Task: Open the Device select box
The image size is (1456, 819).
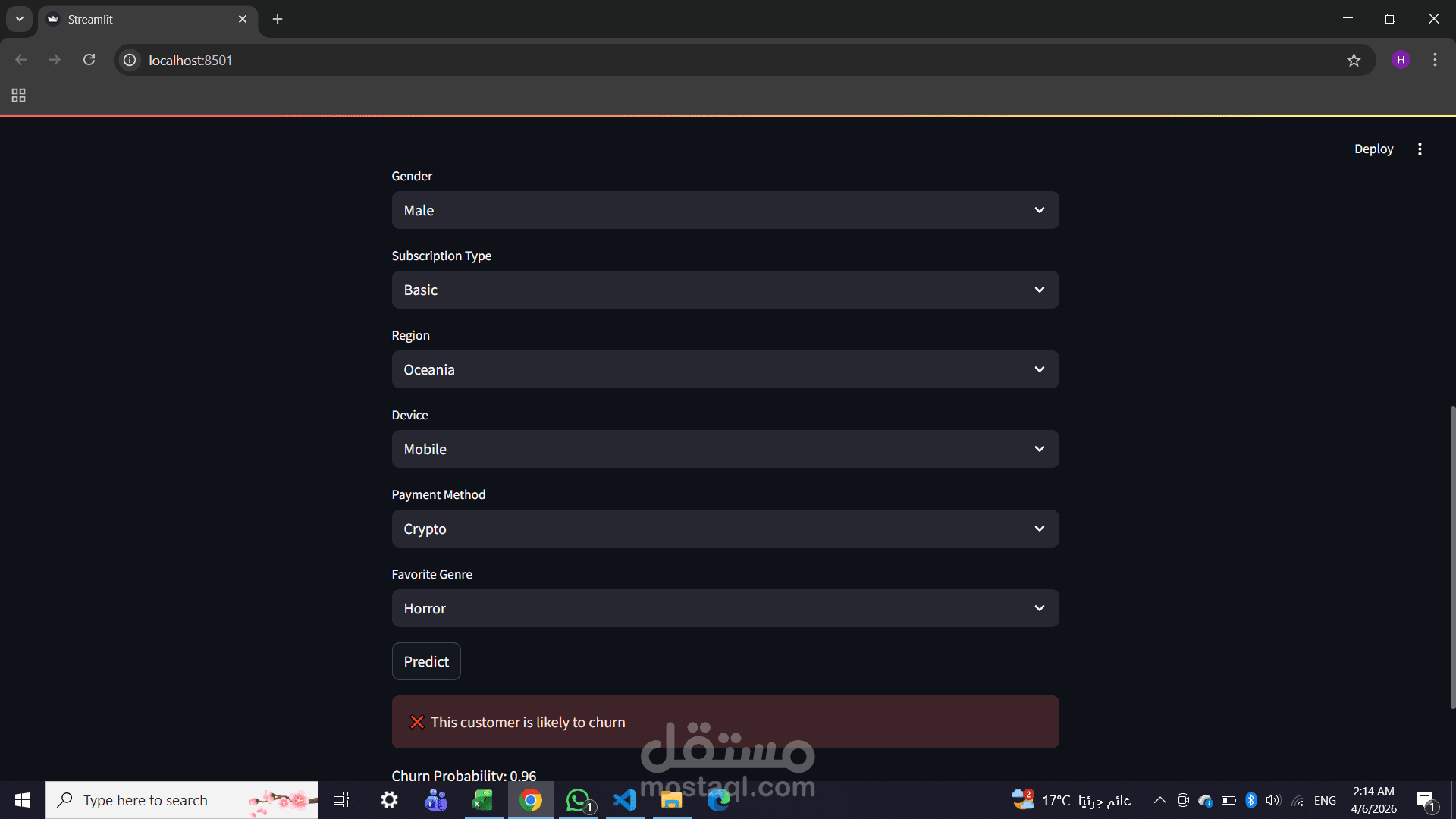Action: point(724,449)
